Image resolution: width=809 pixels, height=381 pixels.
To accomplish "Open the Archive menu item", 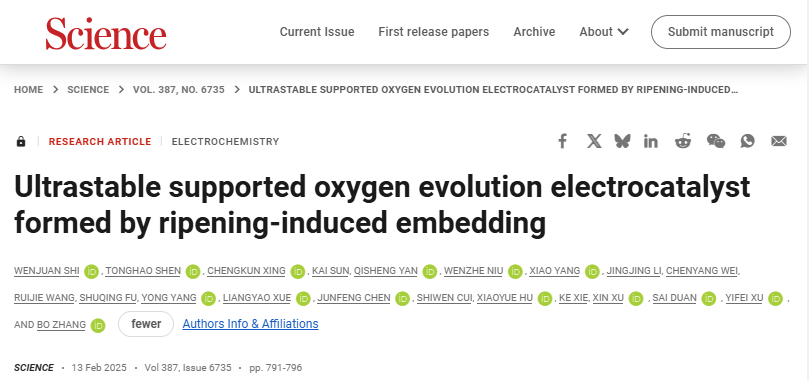I will [x=534, y=32].
